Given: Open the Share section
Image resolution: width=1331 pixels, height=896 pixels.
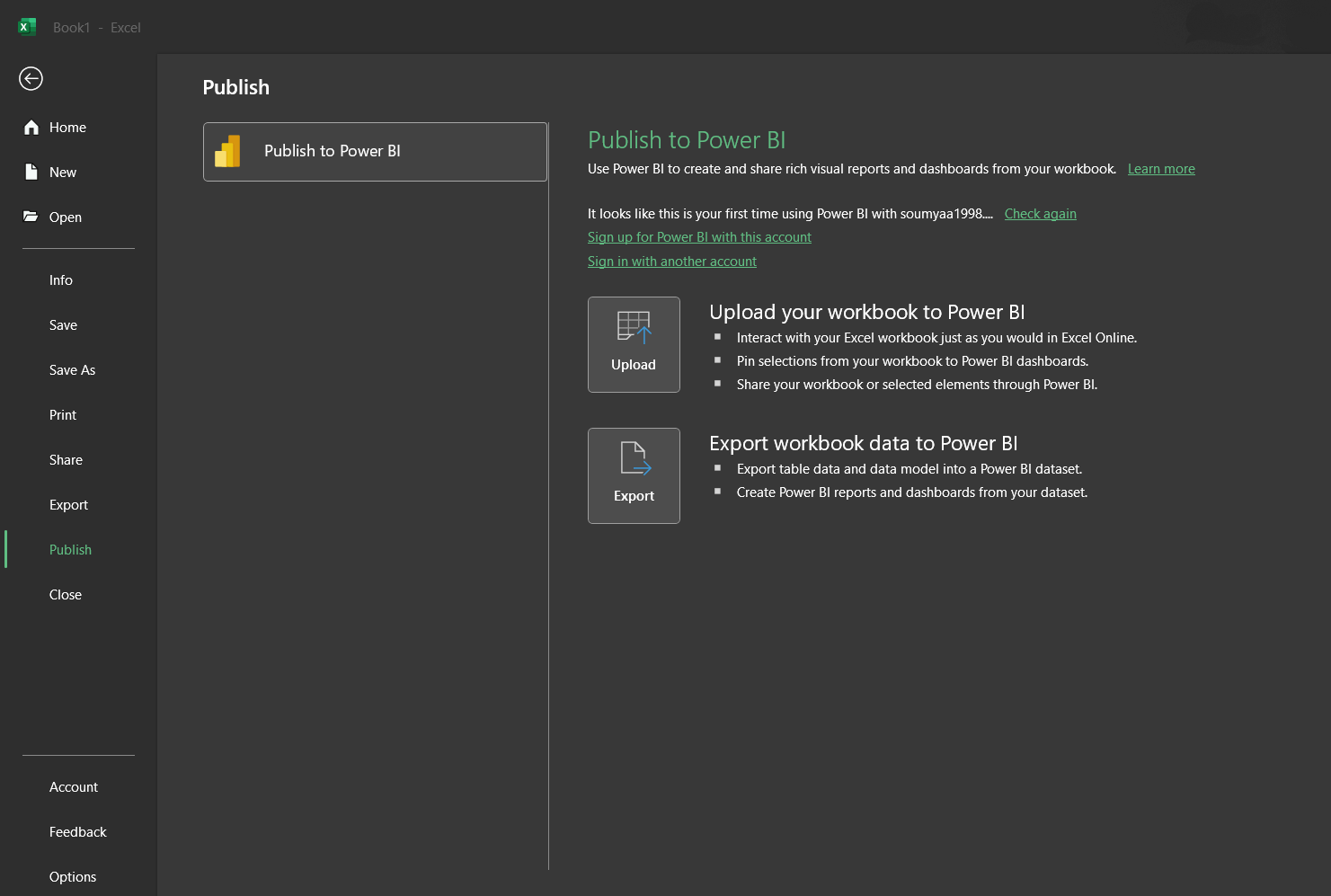Looking at the screenshot, I should tap(78, 460).
